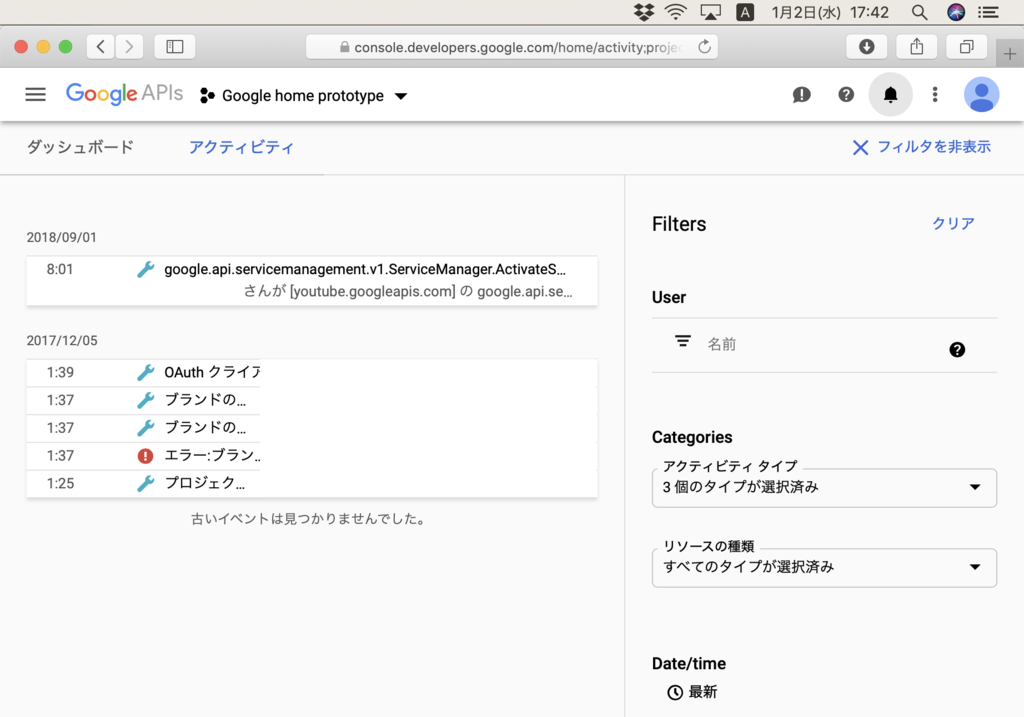Clear all filters with クリア
Viewport: 1024px width, 717px height.
coord(951,224)
